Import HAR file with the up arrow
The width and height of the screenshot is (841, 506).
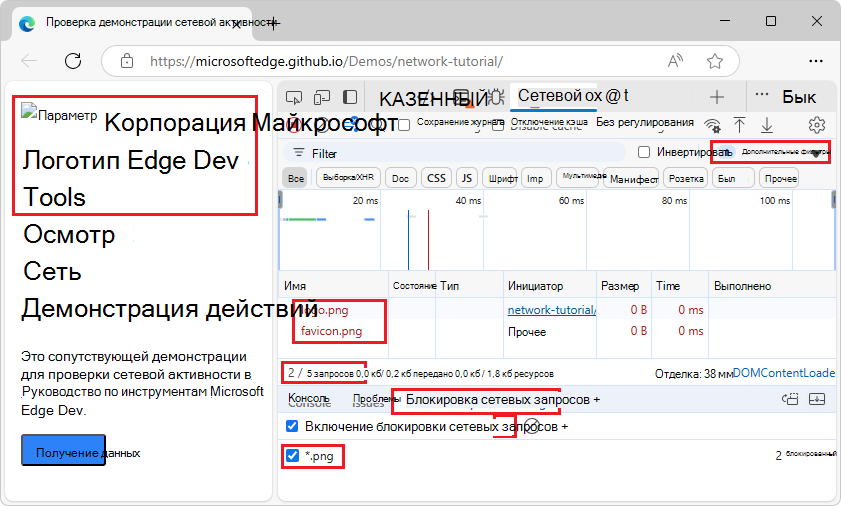click(x=739, y=125)
